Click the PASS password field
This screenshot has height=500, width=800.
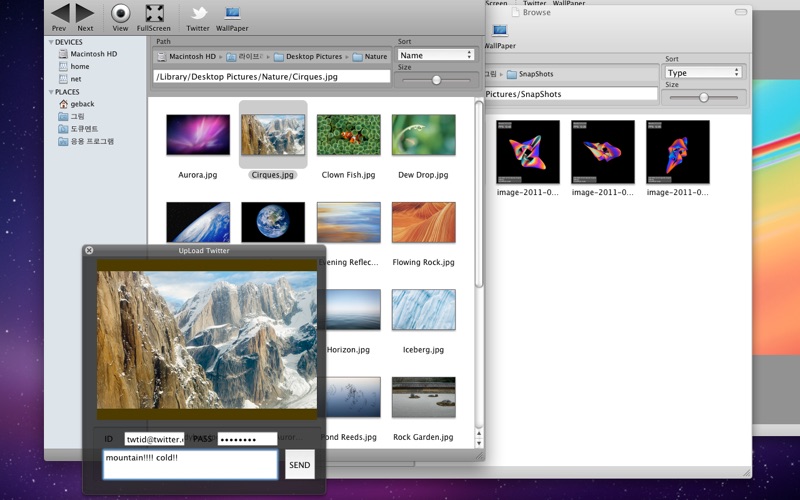247,439
